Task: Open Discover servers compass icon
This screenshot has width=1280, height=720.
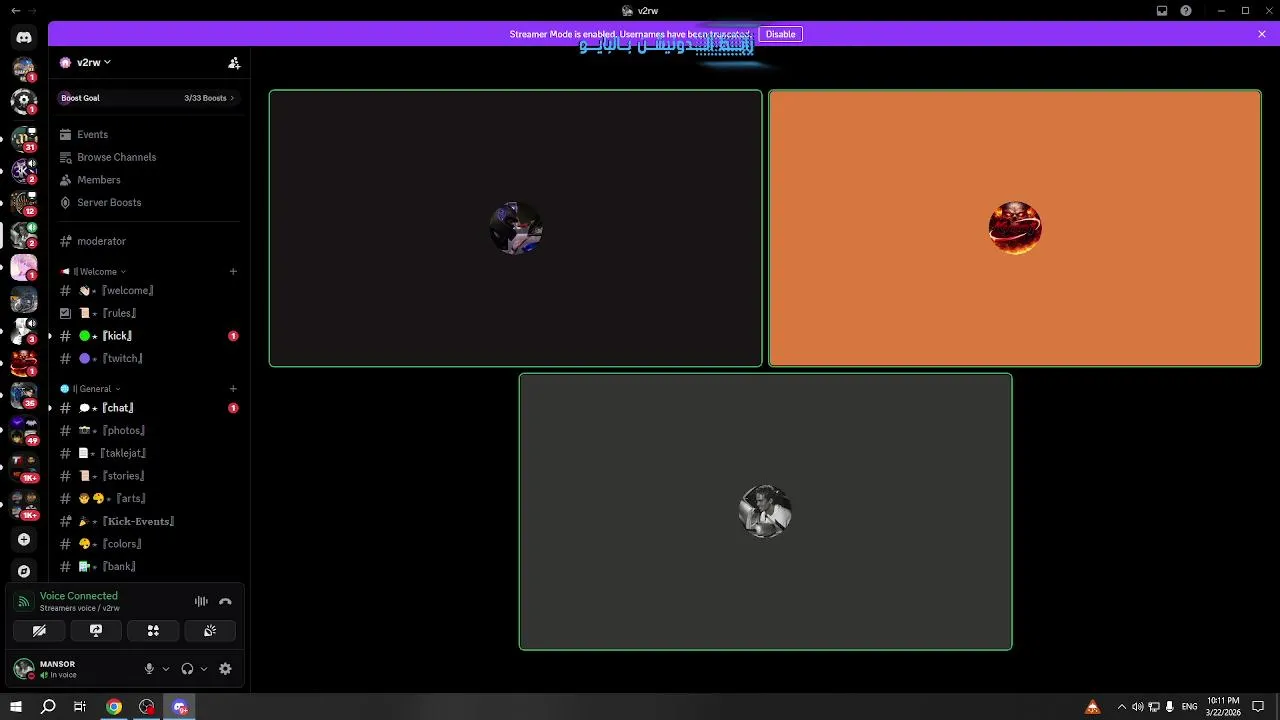Action: point(24,571)
